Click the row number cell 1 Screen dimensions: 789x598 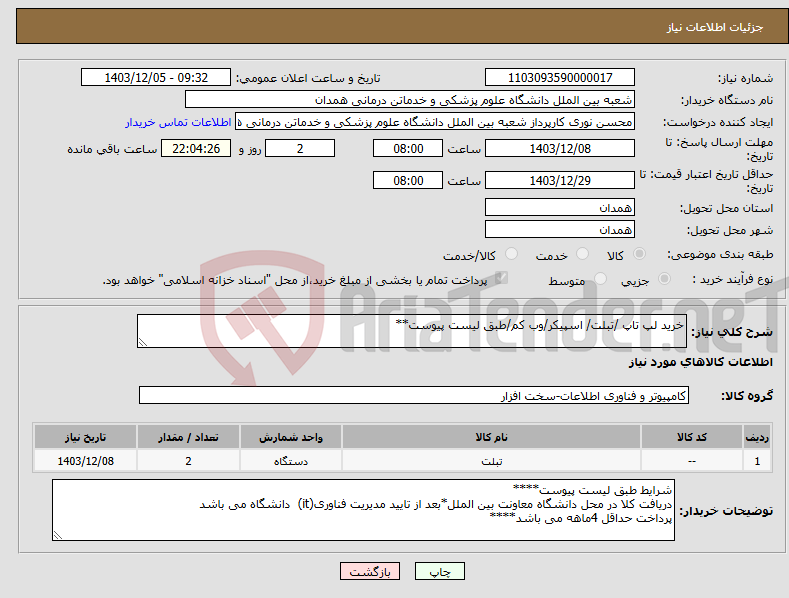point(757,461)
